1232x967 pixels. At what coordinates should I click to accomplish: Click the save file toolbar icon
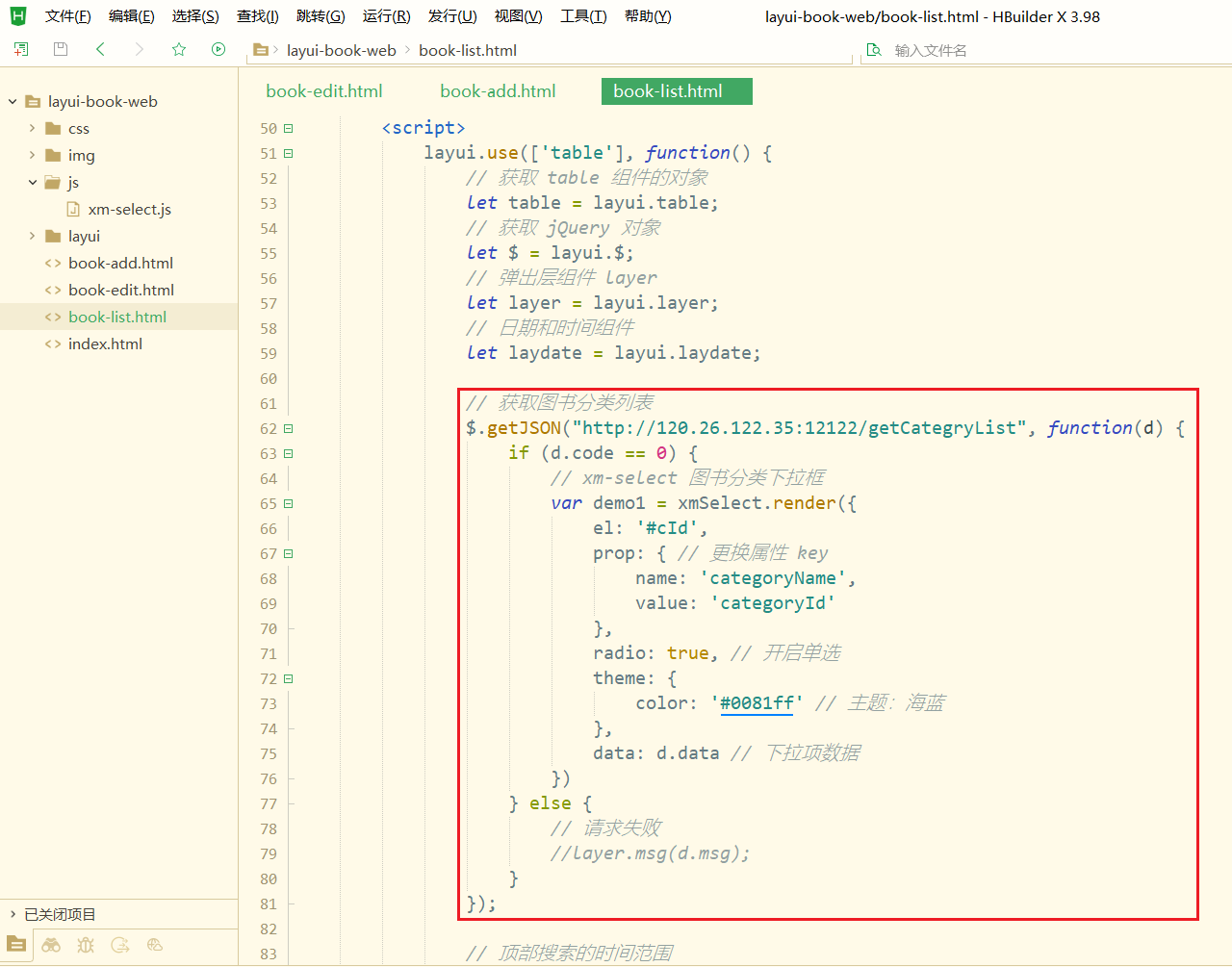(61, 49)
